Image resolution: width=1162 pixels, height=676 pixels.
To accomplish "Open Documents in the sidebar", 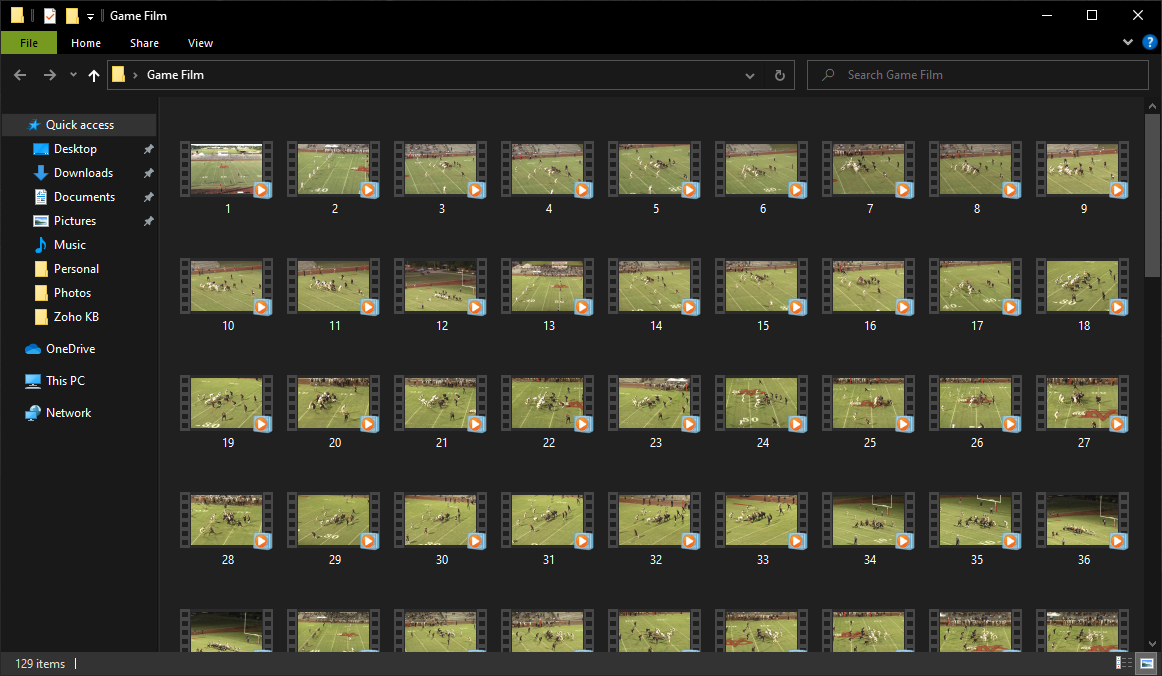I will pos(84,196).
